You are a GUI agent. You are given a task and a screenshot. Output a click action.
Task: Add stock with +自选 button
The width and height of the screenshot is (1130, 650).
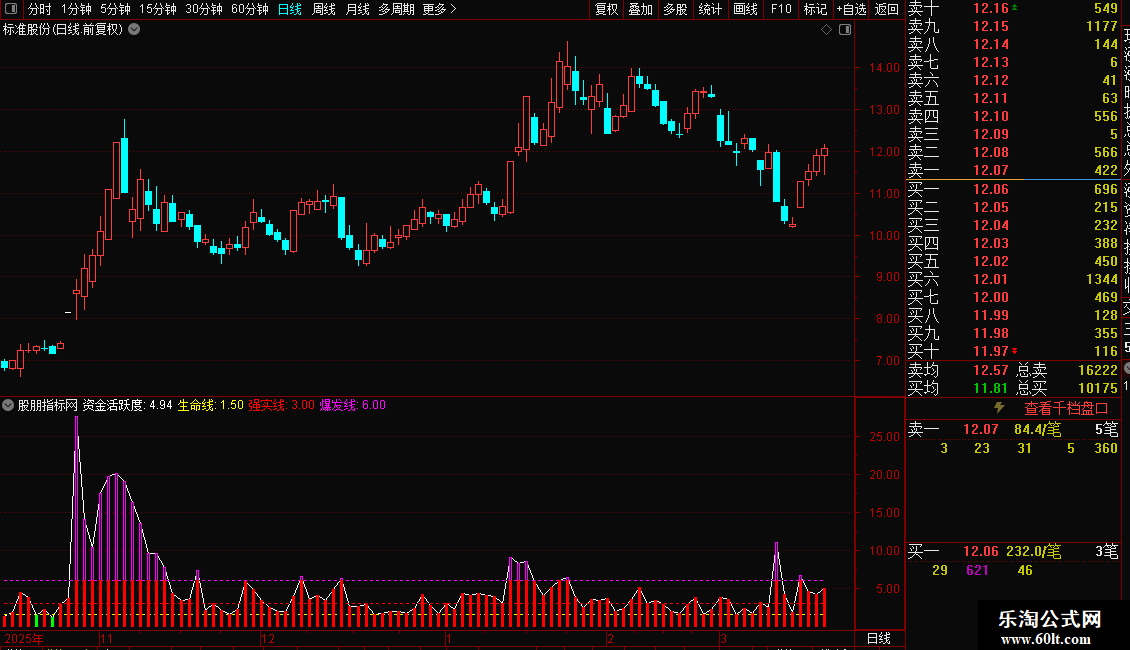[851, 9]
